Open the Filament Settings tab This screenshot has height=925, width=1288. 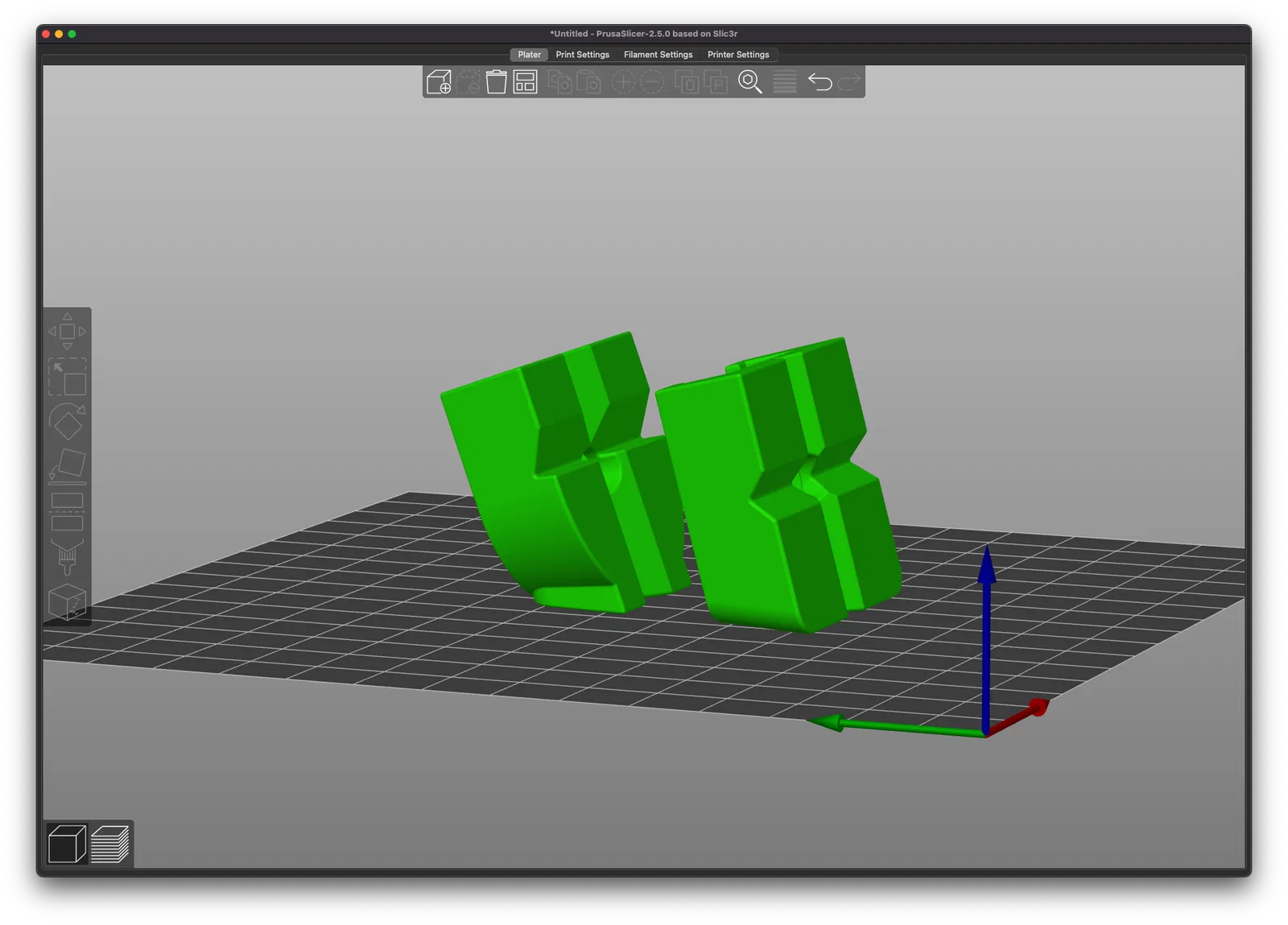658,55
